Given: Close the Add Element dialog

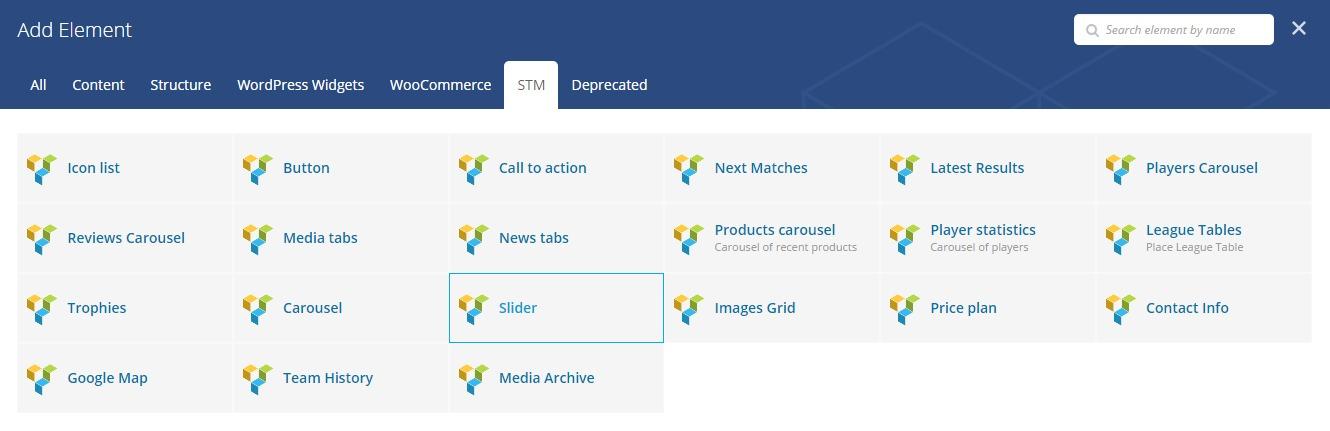Looking at the screenshot, I should (x=1298, y=29).
